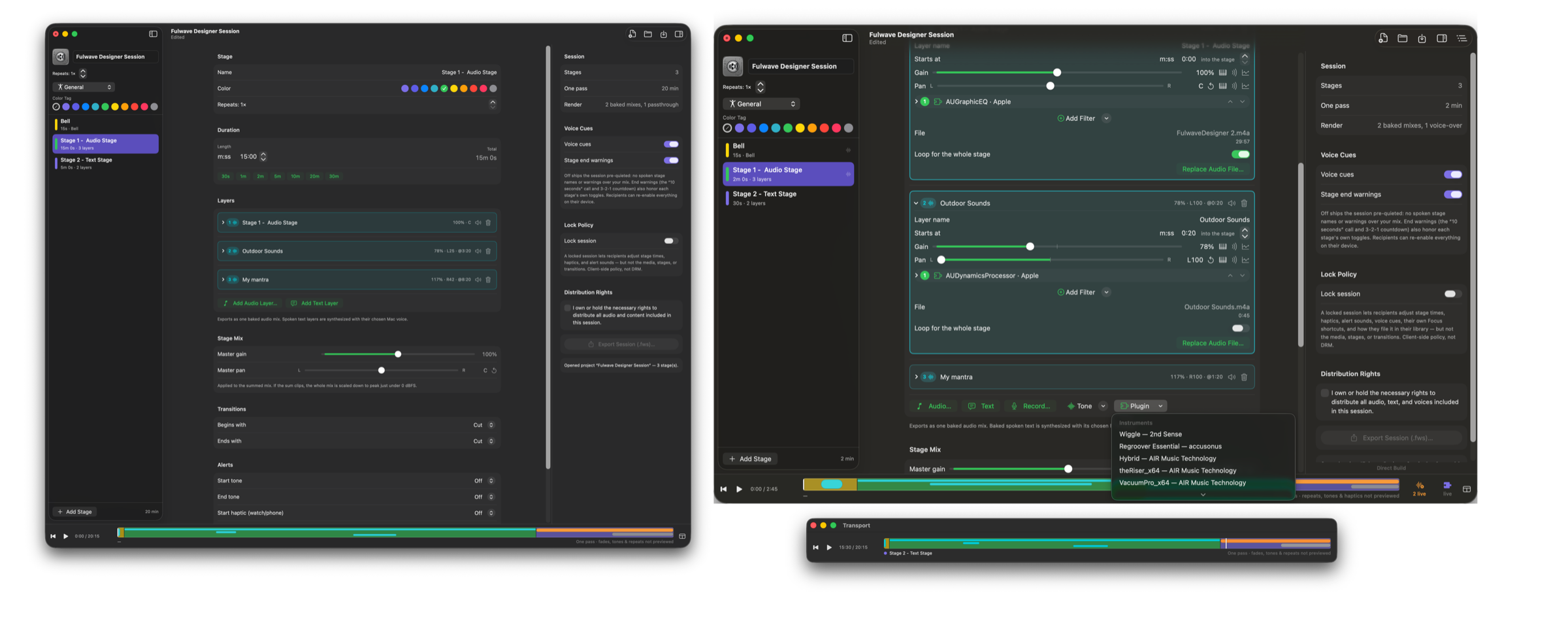Click the folder icon in right window toolbar
Image resolution: width=1568 pixels, height=623 pixels.
tap(1403, 39)
